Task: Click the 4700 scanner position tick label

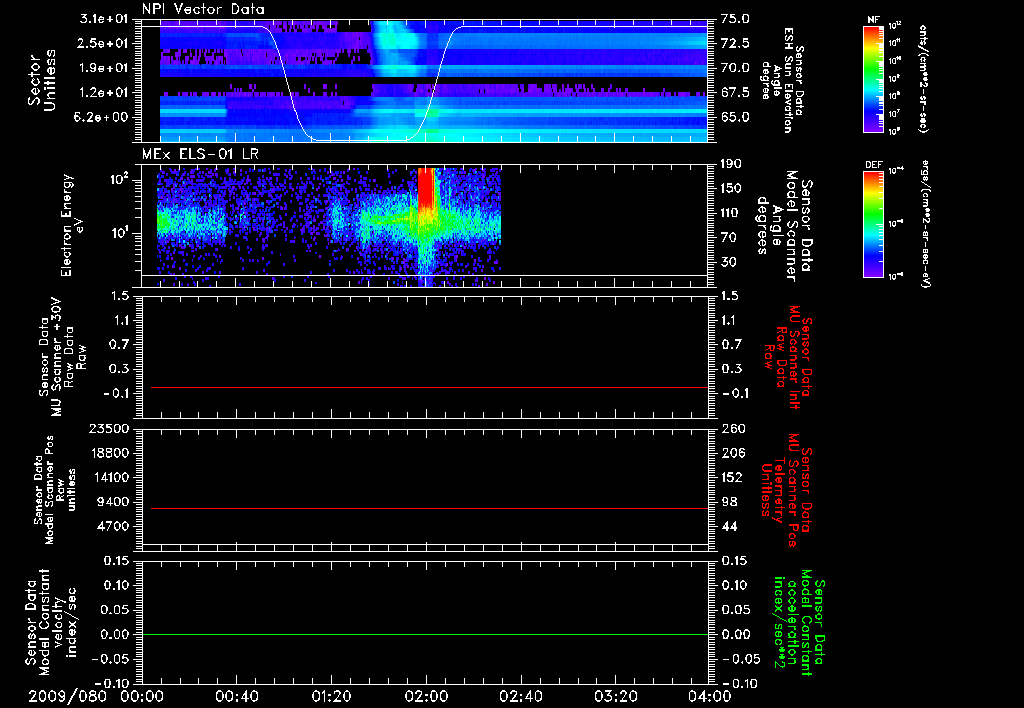Action: (113, 526)
